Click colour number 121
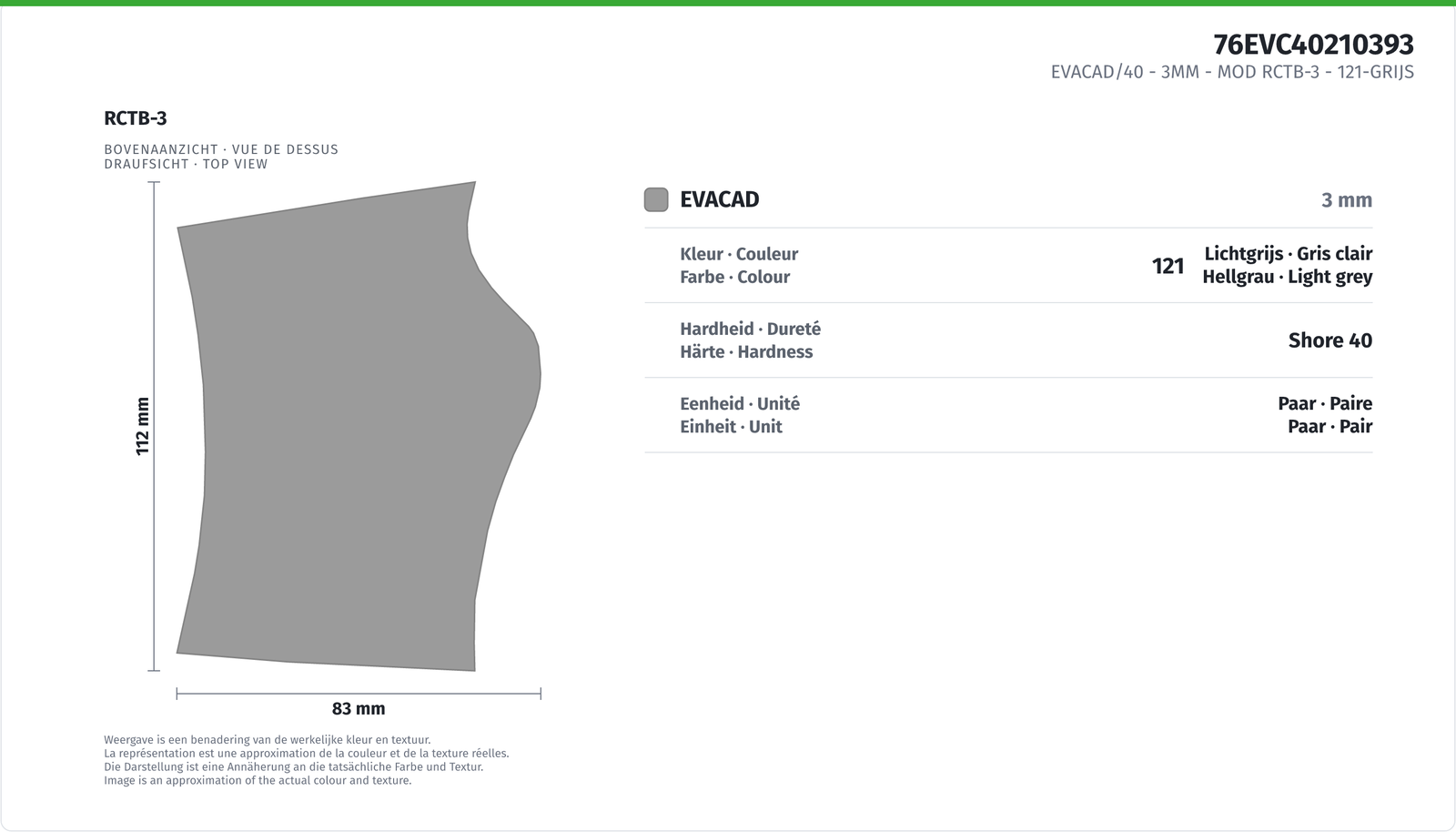 [1168, 266]
